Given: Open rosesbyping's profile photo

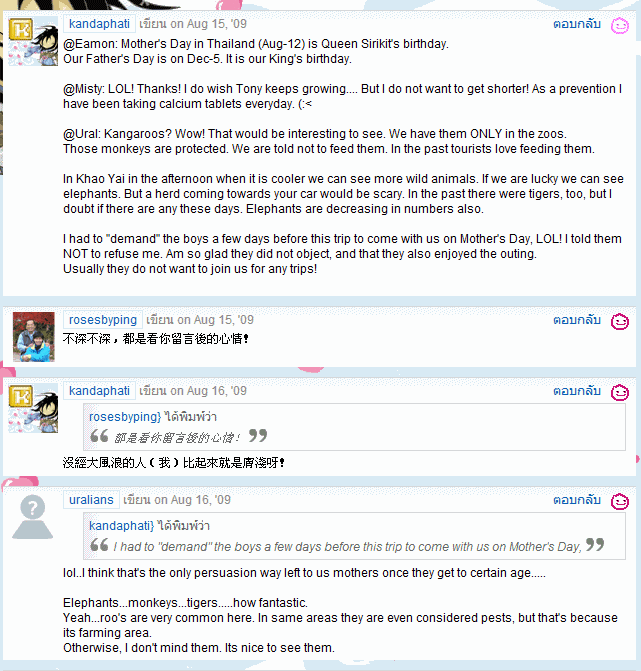Looking at the screenshot, I should coord(34,337).
